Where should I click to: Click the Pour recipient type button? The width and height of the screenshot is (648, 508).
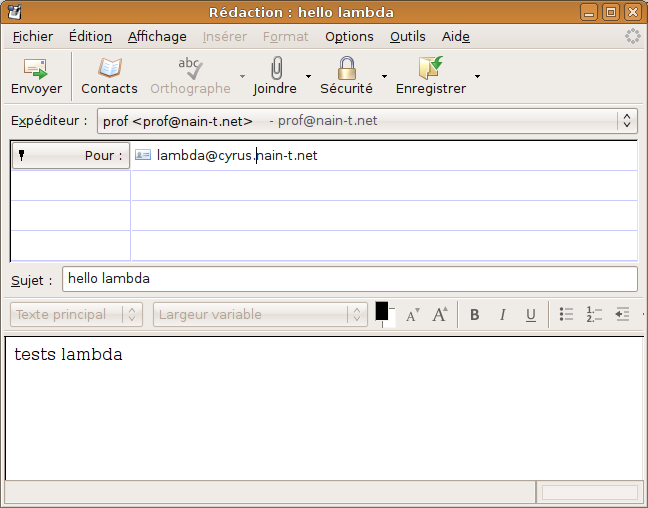(x=71, y=155)
